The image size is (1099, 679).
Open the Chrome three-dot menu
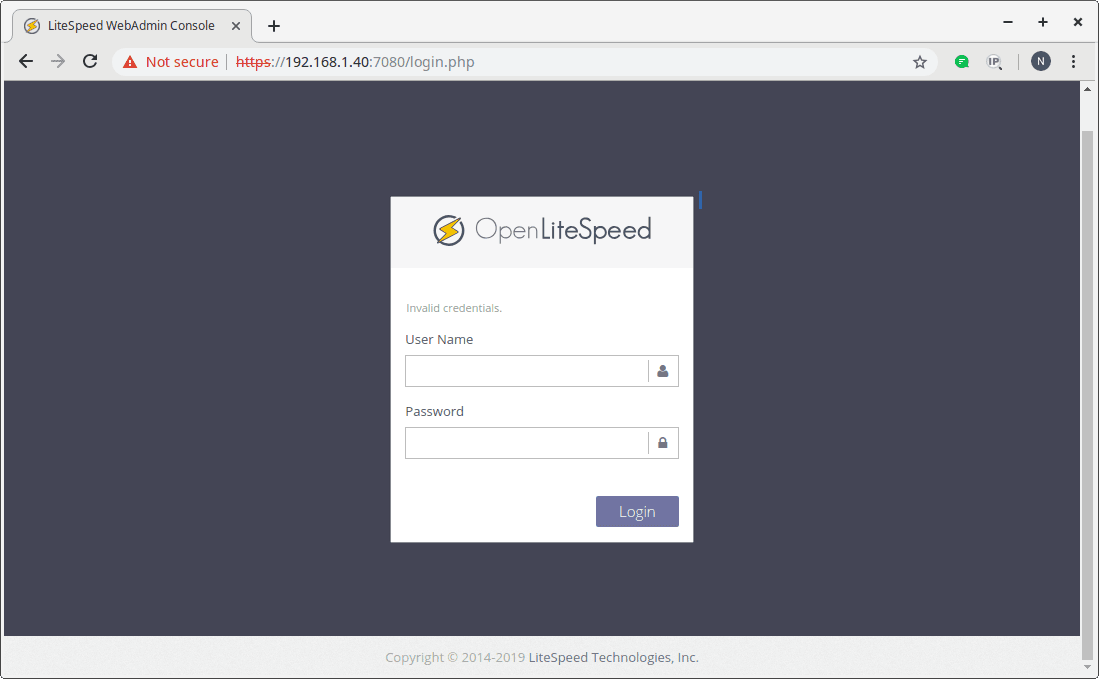[x=1073, y=61]
